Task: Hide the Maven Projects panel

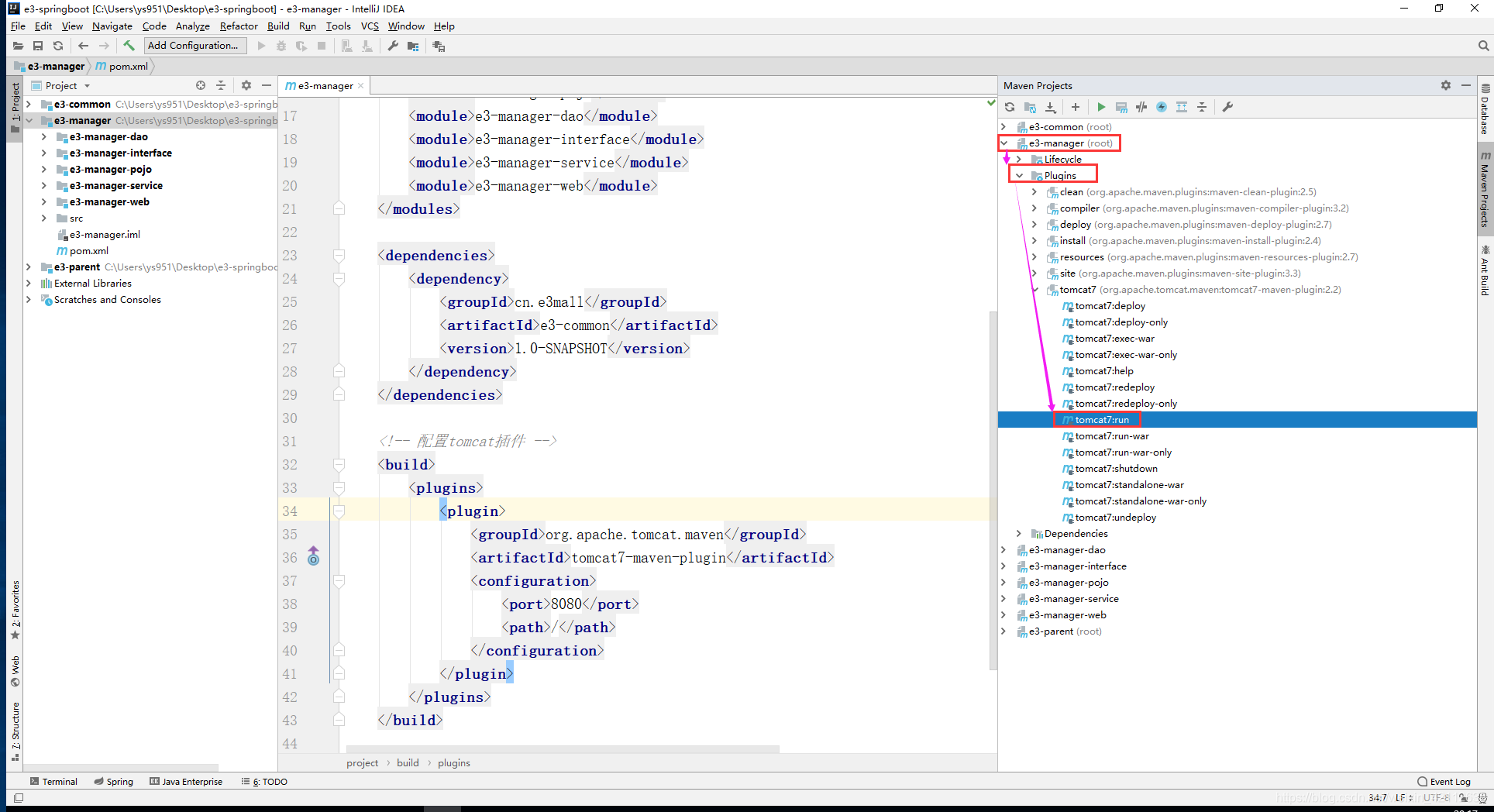Action: tap(1466, 85)
